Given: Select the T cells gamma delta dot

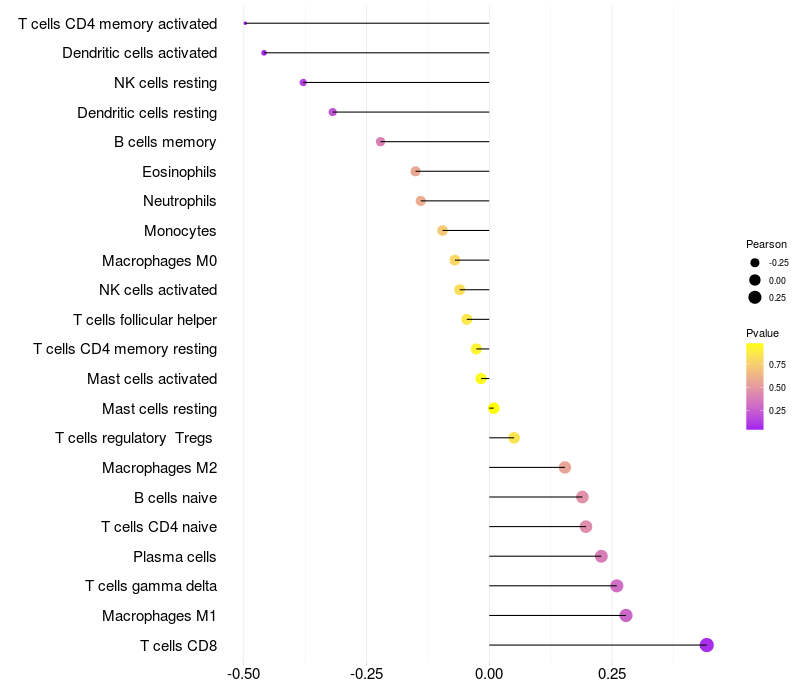Looking at the screenshot, I should [x=616, y=586].
